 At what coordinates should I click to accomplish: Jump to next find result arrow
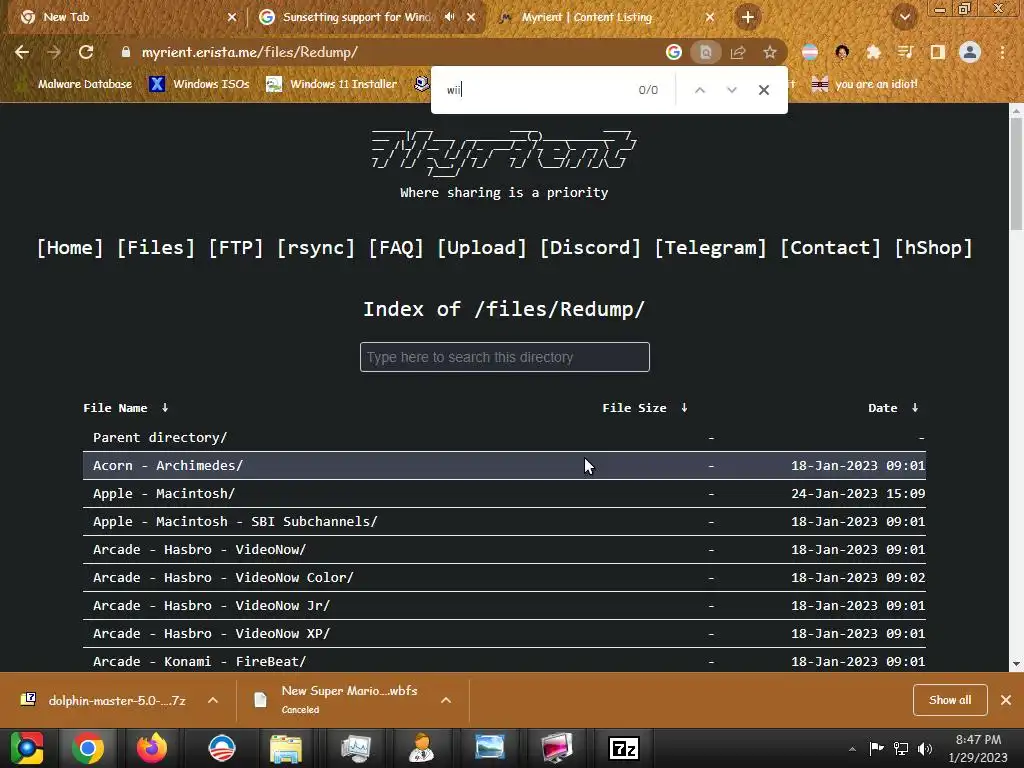731,90
